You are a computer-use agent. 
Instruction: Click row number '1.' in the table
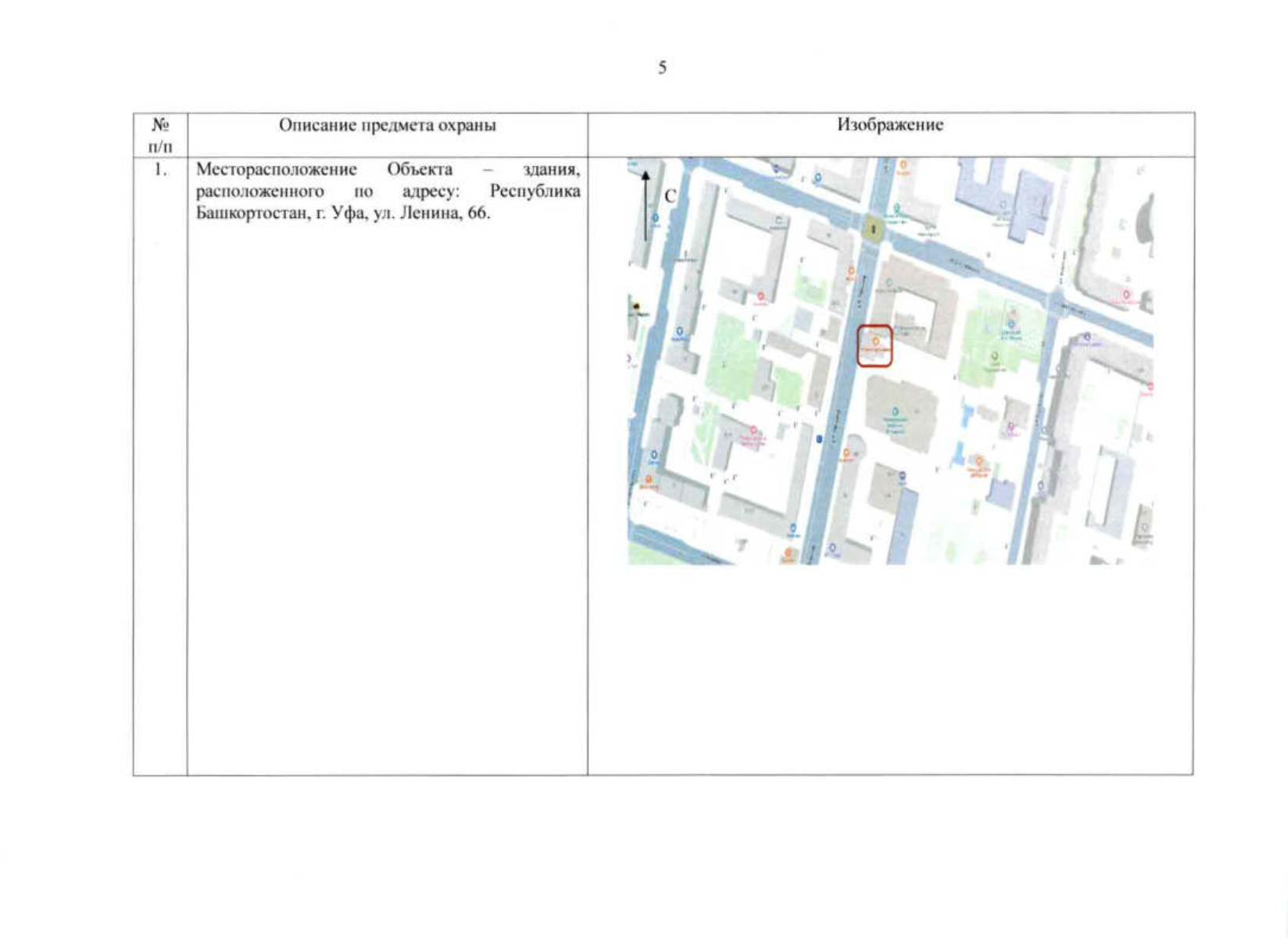(160, 170)
